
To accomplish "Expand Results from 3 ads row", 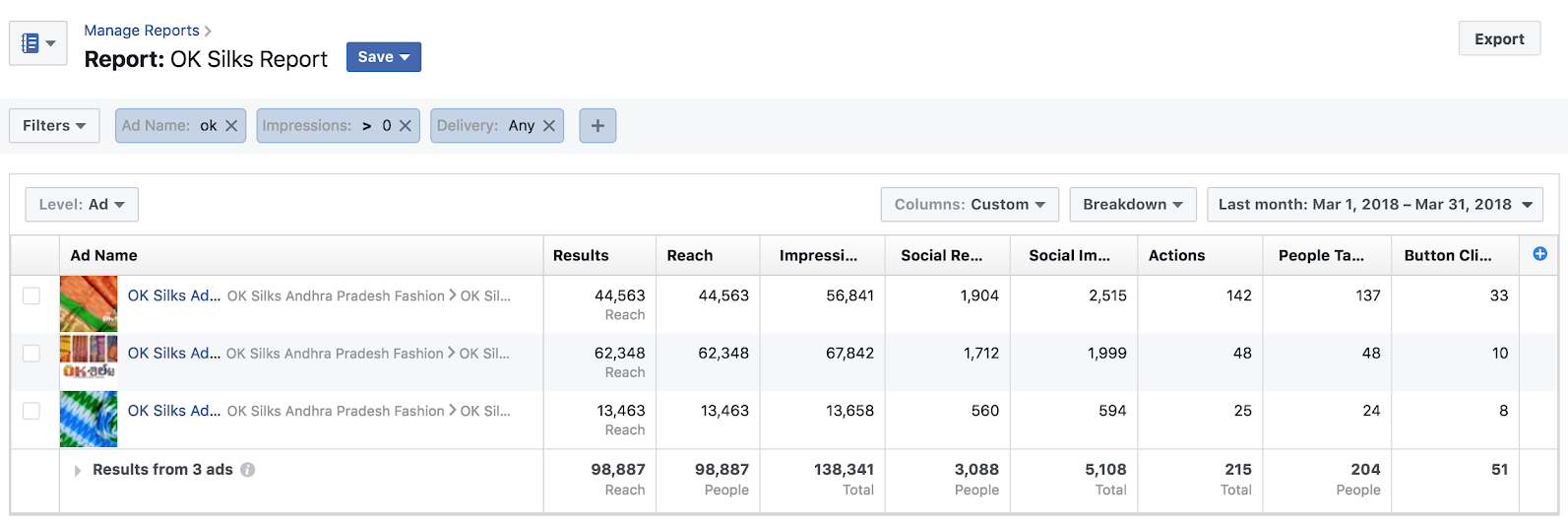I will coord(78,471).
